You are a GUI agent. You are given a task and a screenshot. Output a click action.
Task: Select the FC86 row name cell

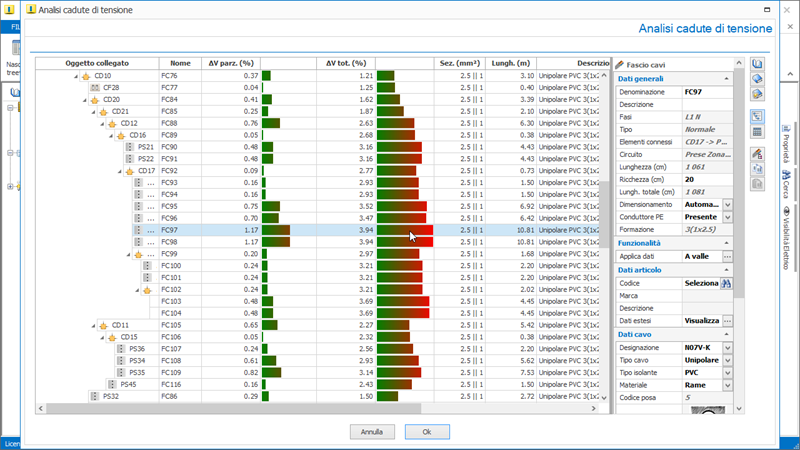click(x=180, y=396)
